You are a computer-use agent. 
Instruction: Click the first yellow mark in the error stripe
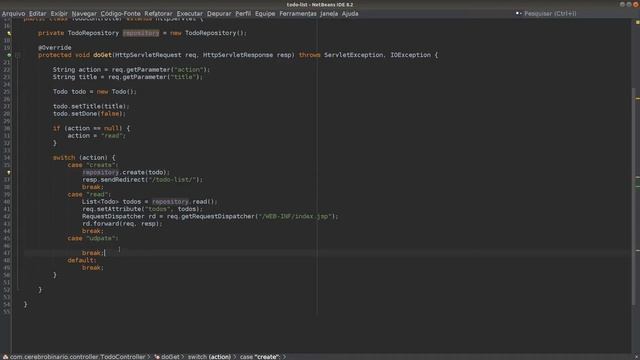coord(638,98)
